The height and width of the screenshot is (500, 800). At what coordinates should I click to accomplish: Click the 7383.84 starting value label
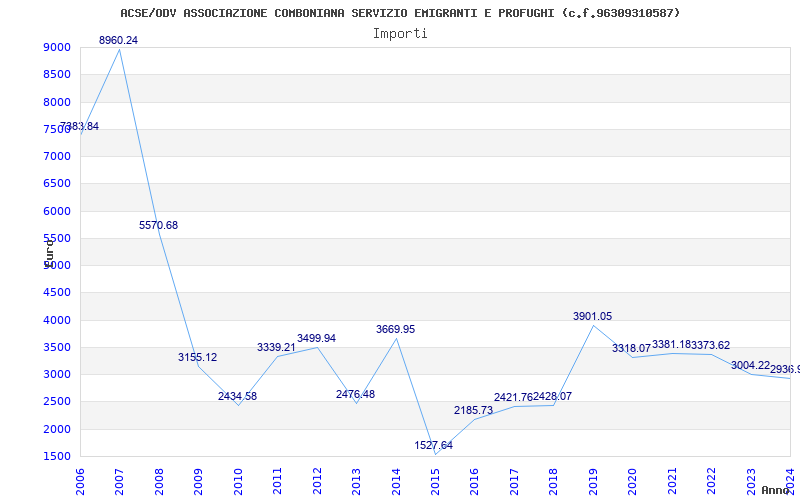click(x=79, y=127)
